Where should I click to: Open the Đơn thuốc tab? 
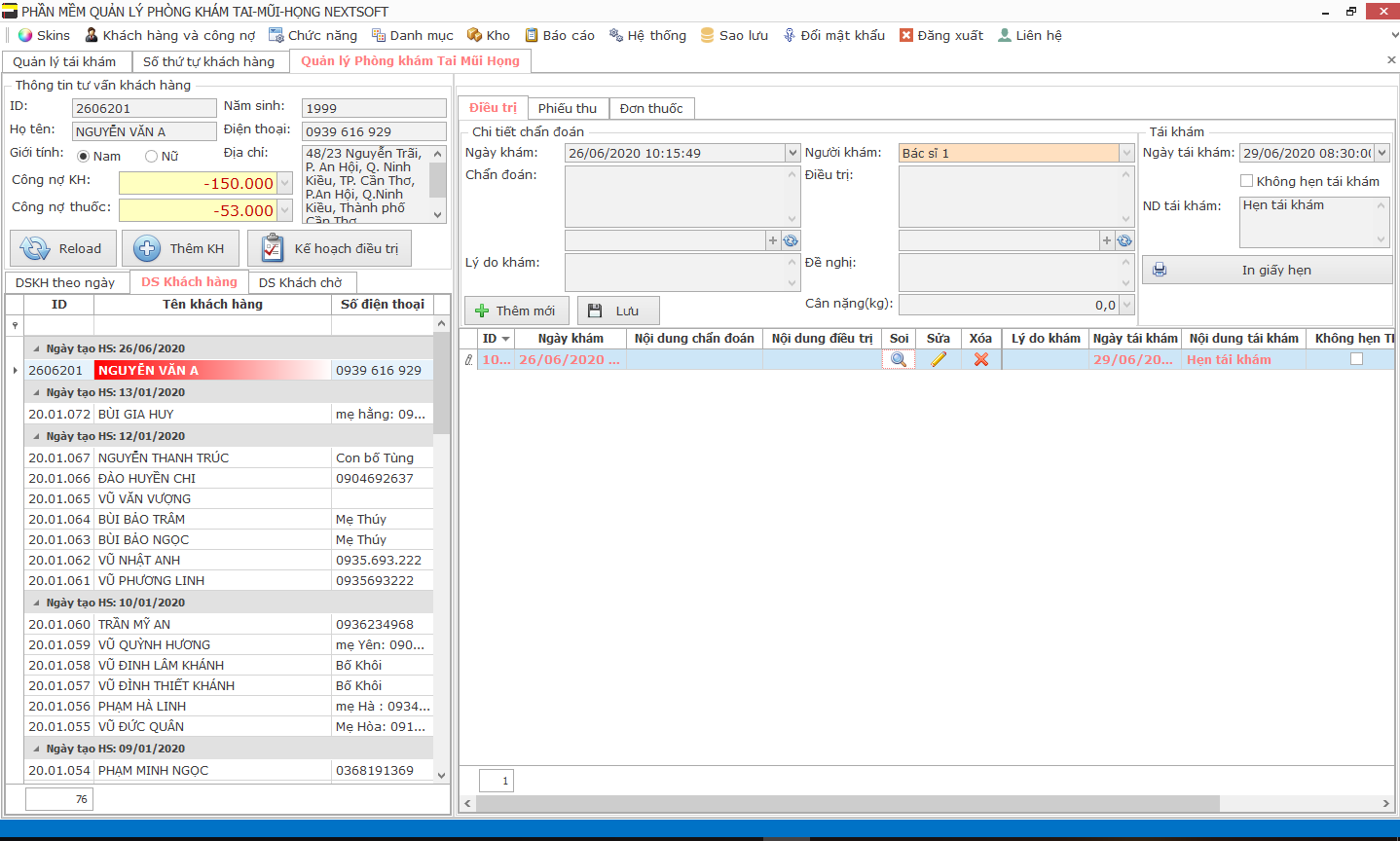click(651, 108)
